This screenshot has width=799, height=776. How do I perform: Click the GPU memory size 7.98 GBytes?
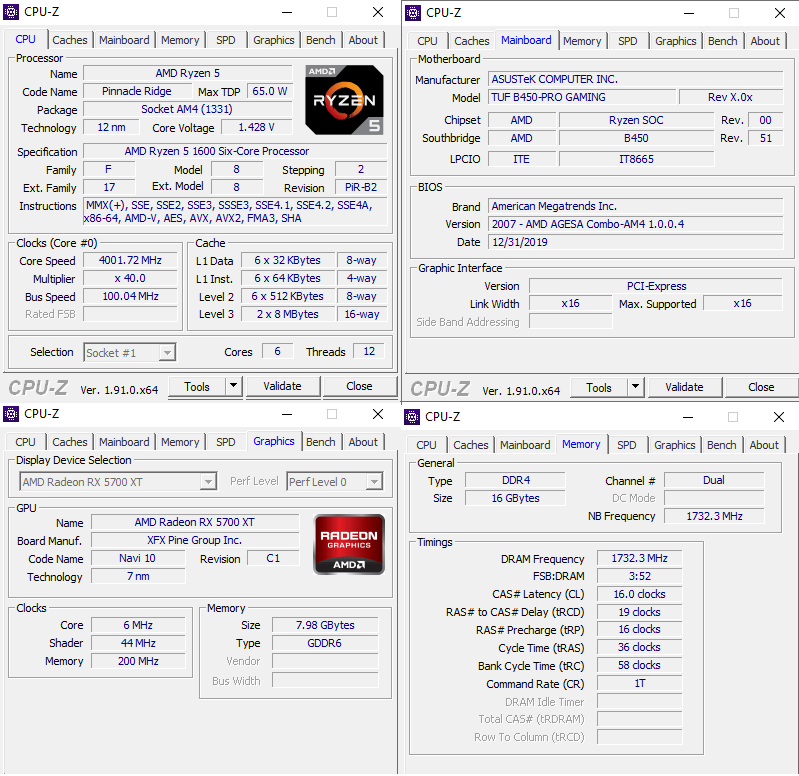coord(325,625)
